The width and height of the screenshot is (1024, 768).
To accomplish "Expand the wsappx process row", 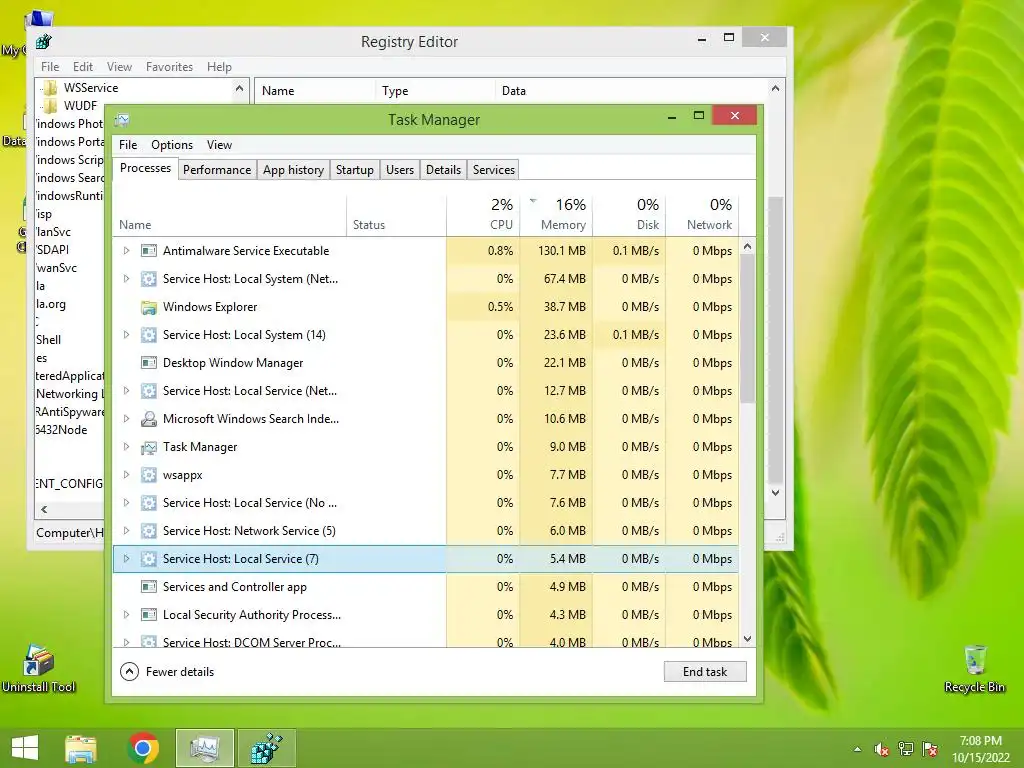I will (127, 475).
